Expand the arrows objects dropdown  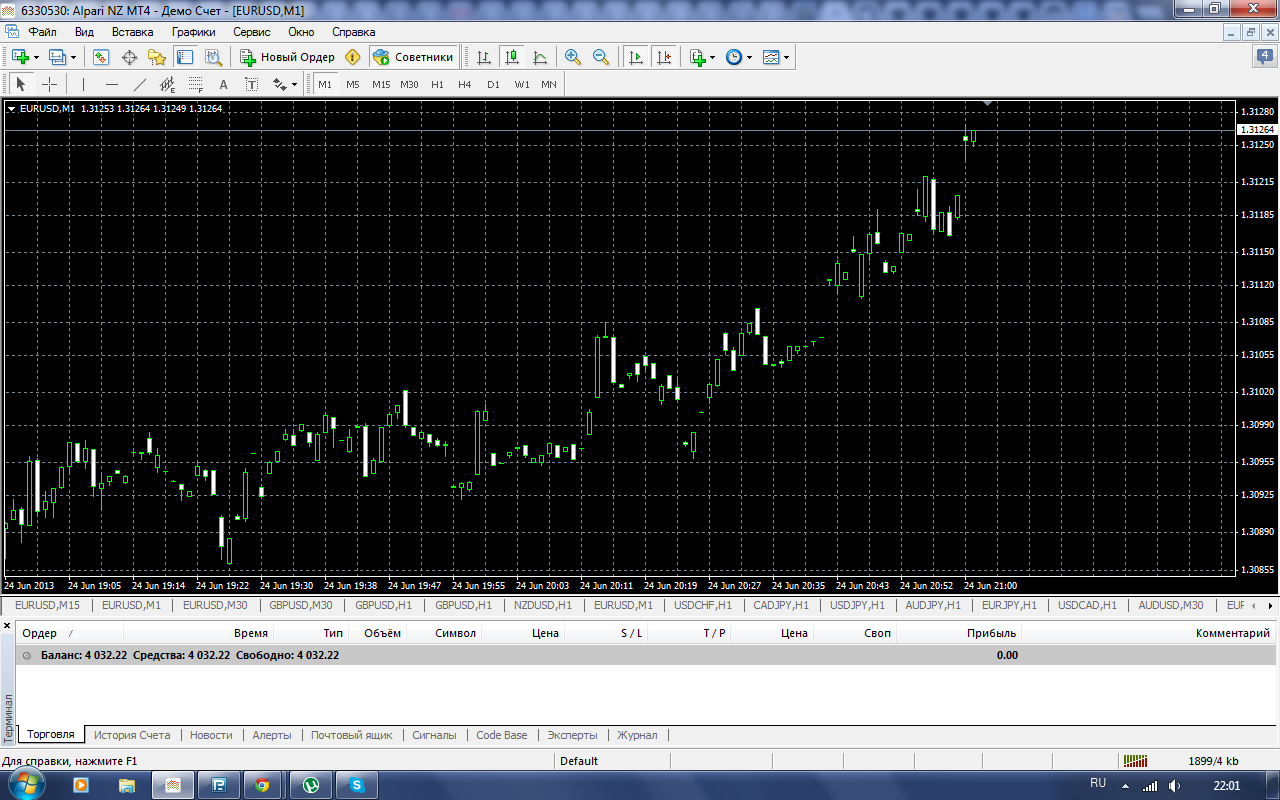pyautogui.click(x=295, y=84)
